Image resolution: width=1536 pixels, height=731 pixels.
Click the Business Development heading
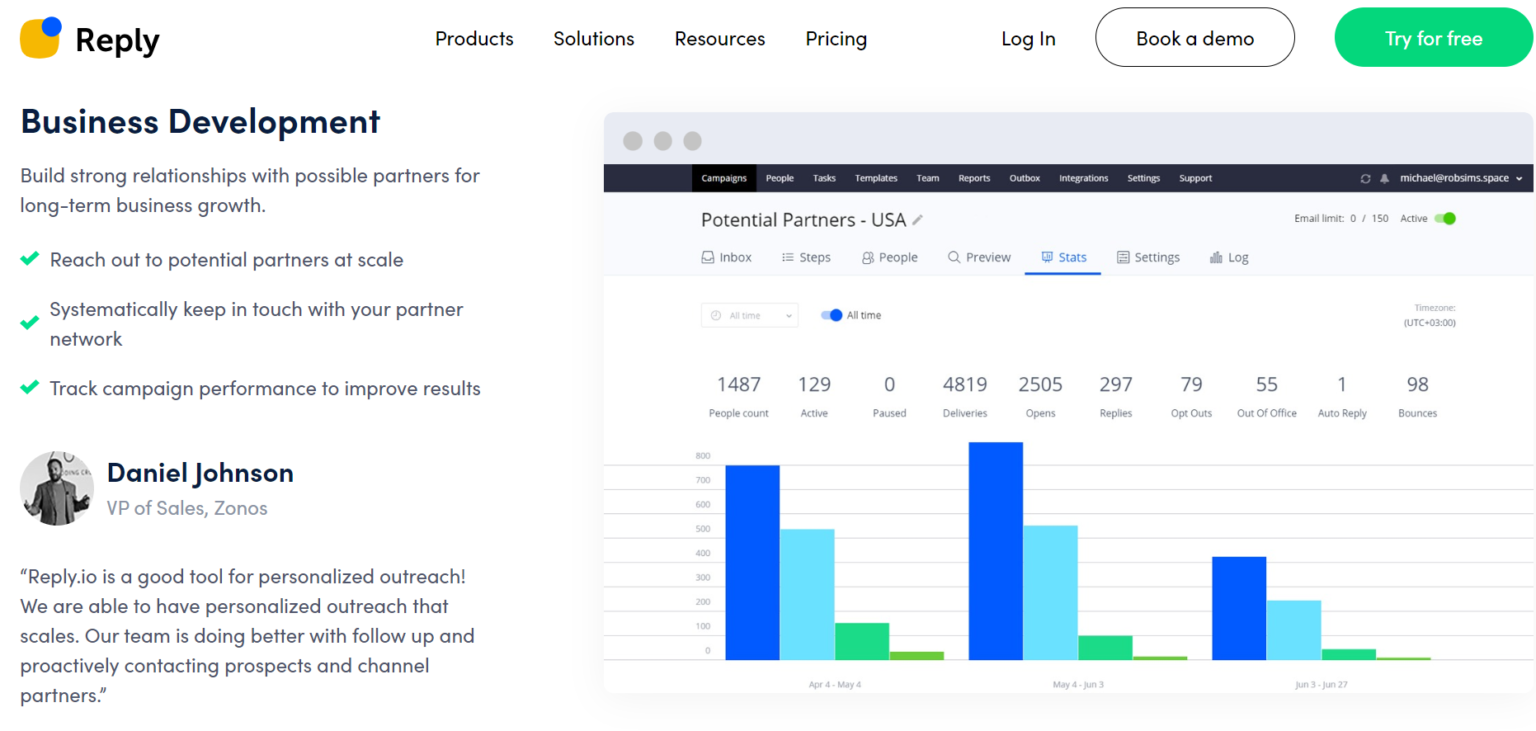tap(200, 121)
